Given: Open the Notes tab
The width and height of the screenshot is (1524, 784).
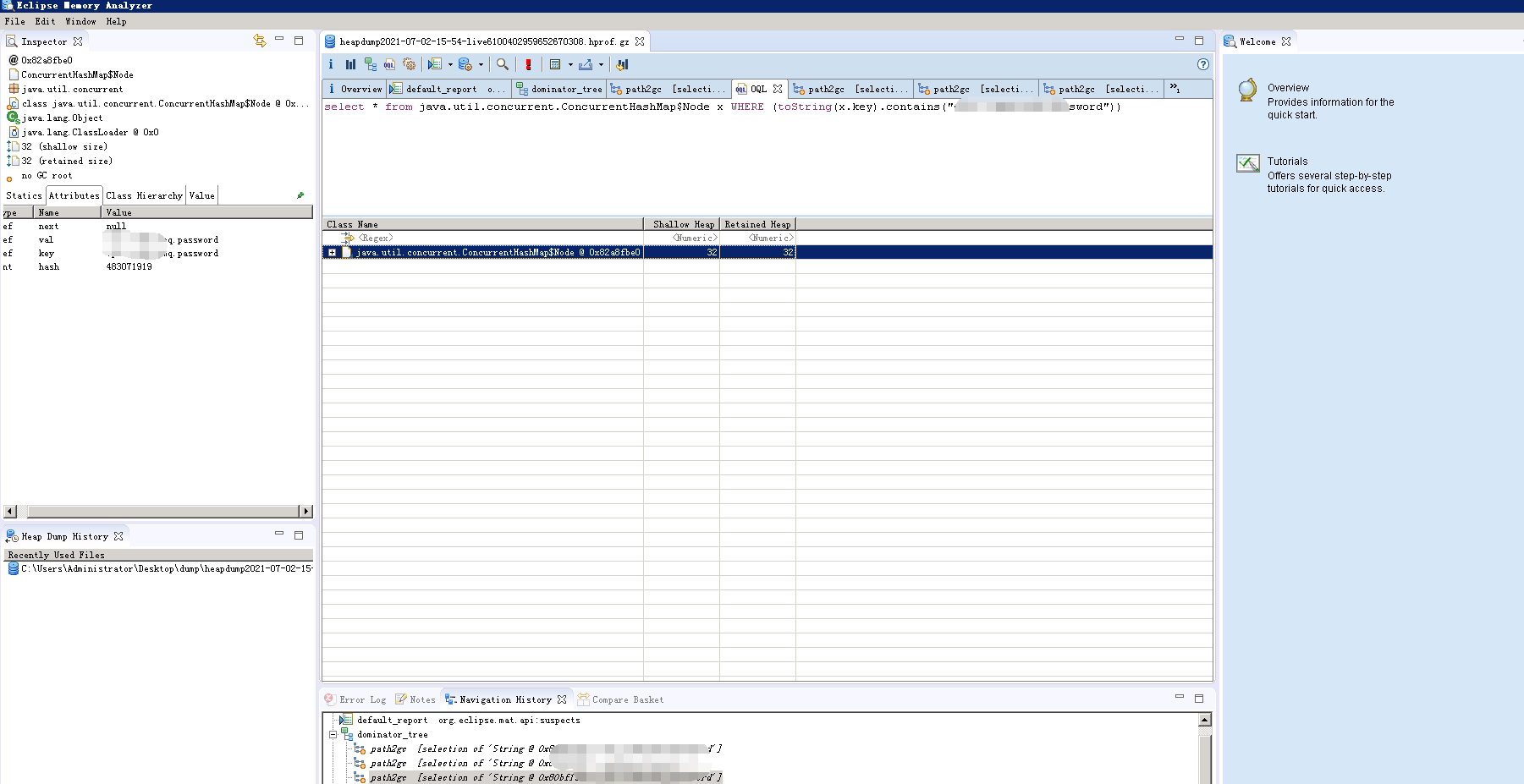Looking at the screenshot, I should point(415,699).
